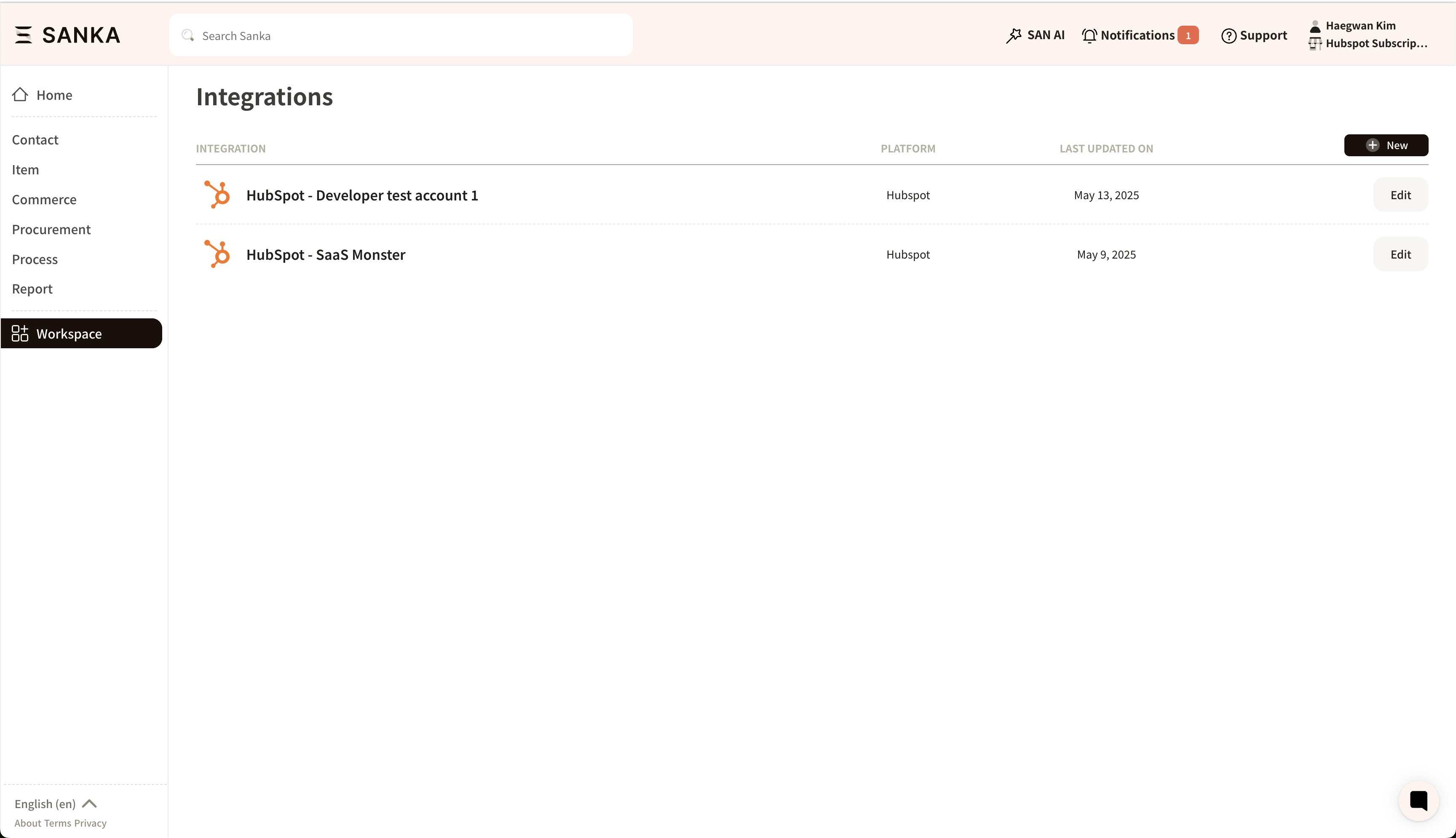This screenshot has height=838, width=1456.
Task: Click the Workspace grid icon
Action: pos(20,333)
